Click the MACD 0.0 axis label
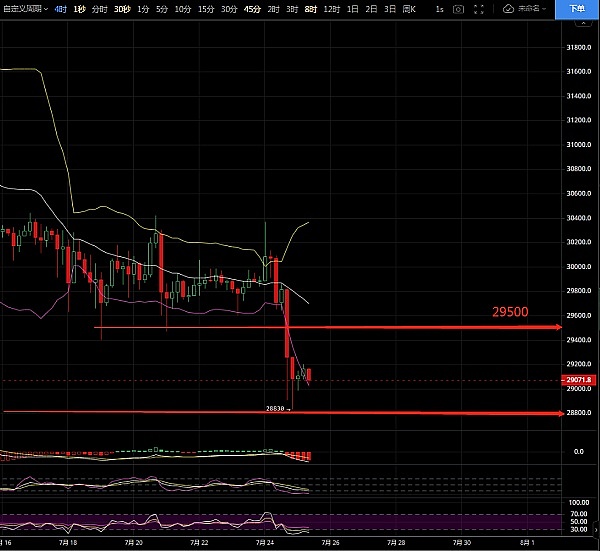Image resolution: width=600 pixels, height=551 pixels. [x=579, y=452]
